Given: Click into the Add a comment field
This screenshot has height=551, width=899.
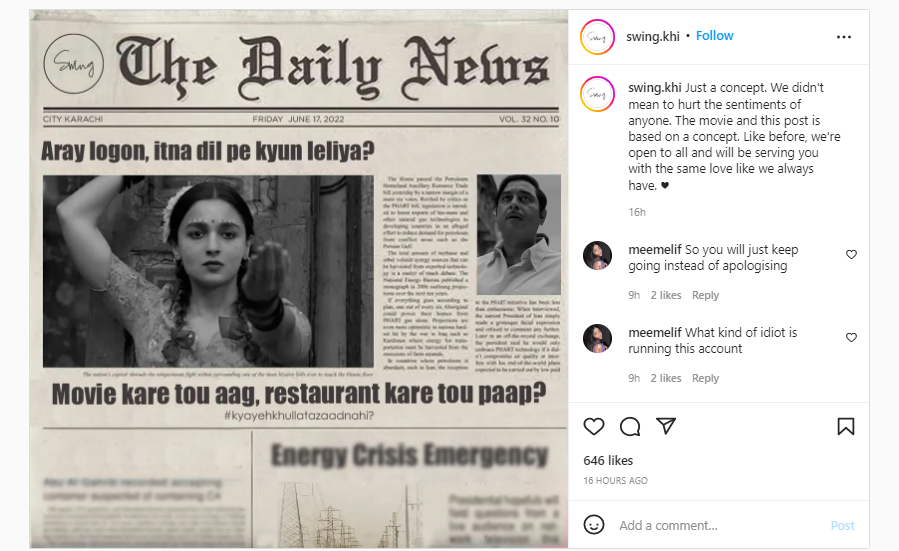Looking at the screenshot, I should click(720, 525).
